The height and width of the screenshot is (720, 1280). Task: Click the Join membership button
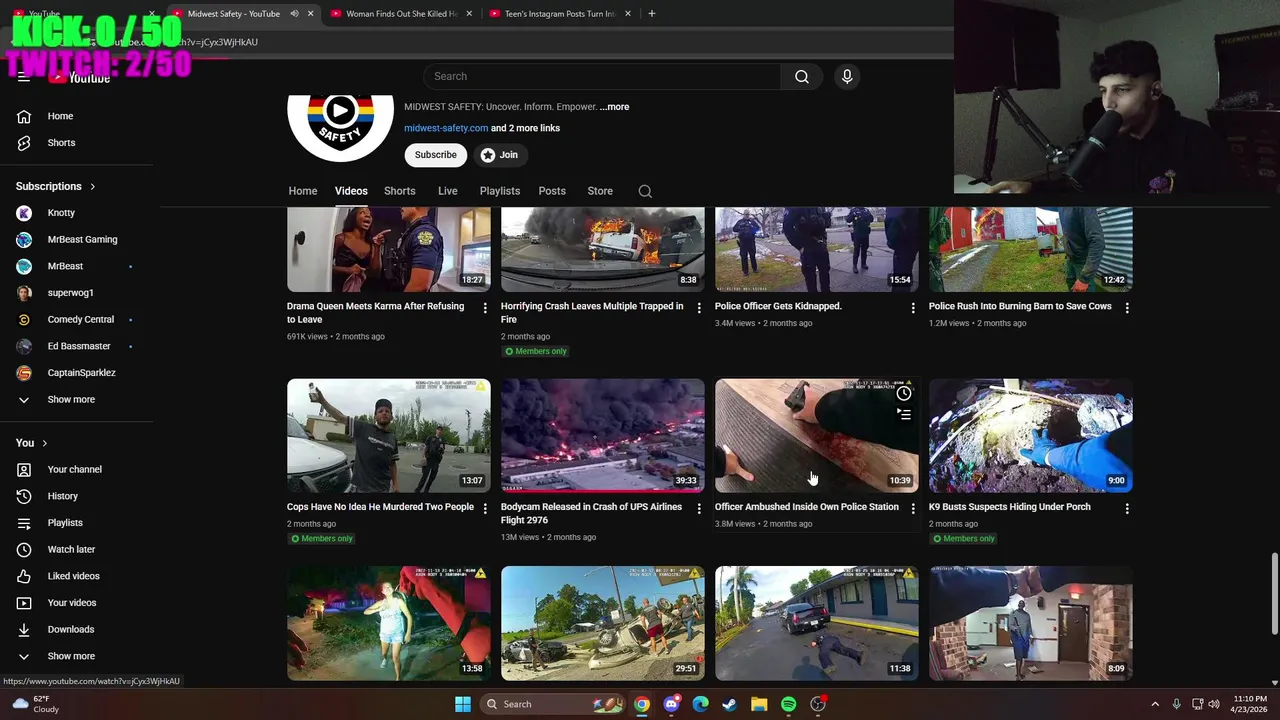coord(499,155)
